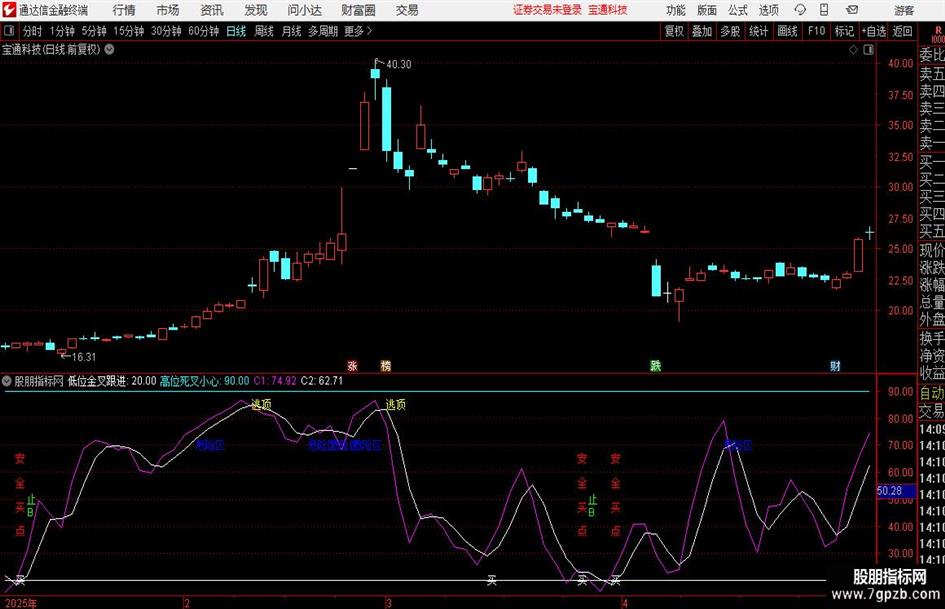The width and height of the screenshot is (945, 609).
Task: Click the 复权 toolbar button
Action: tap(674, 31)
